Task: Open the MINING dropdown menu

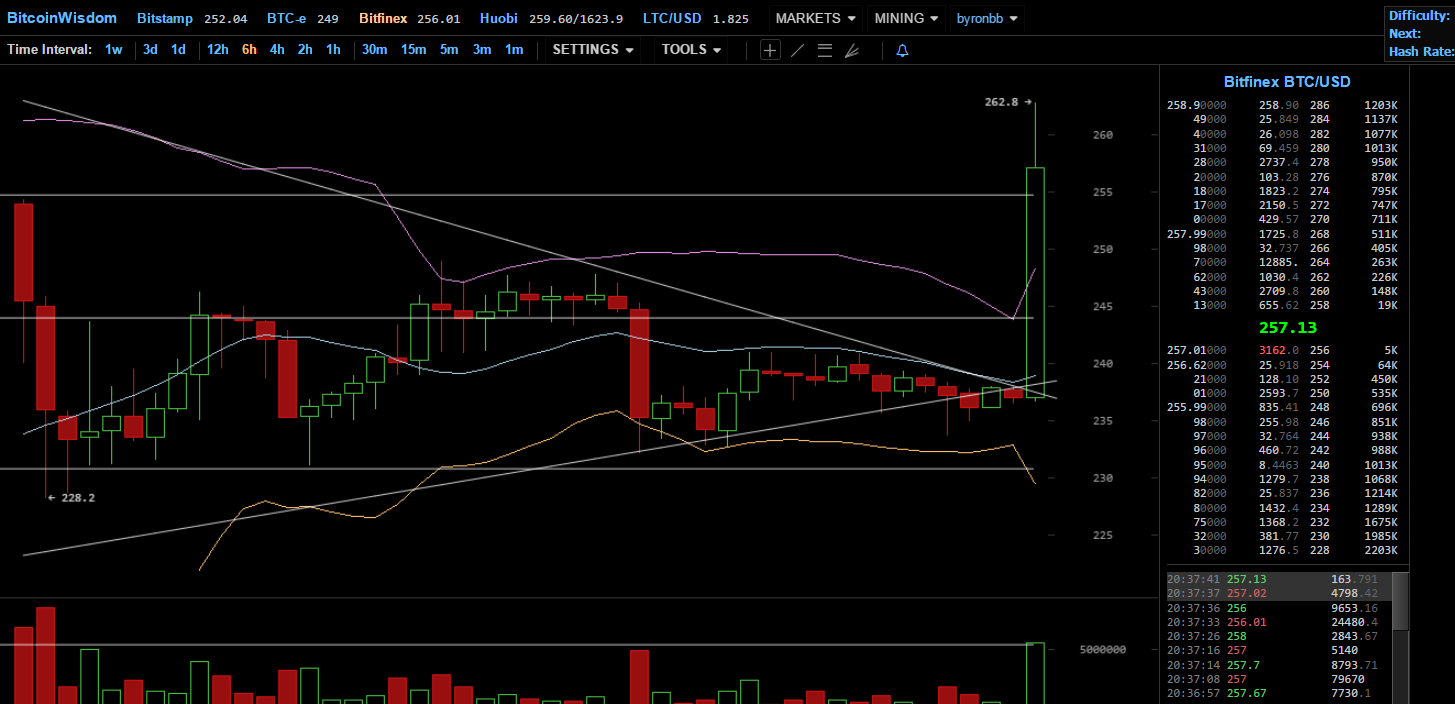Action: pos(906,18)
